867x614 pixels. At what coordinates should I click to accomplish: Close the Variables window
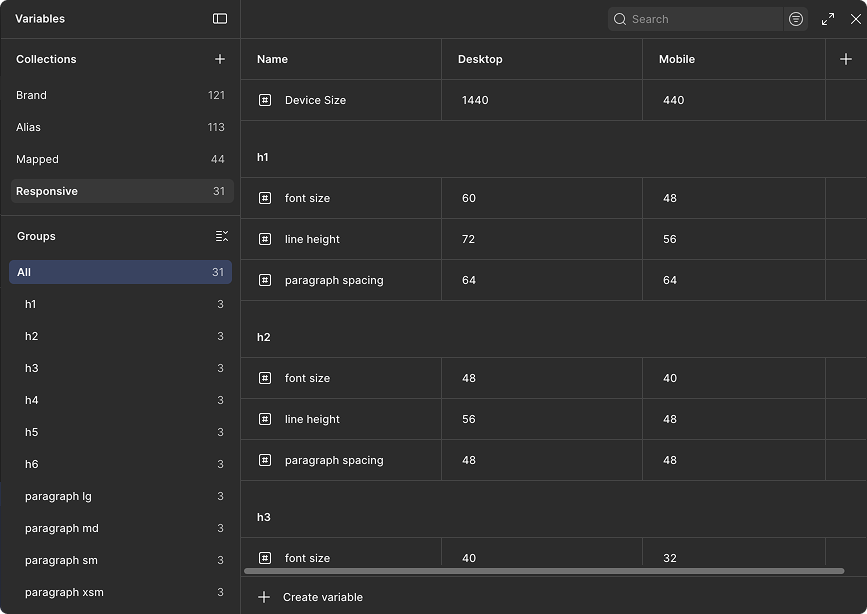(x=855, y=19)
